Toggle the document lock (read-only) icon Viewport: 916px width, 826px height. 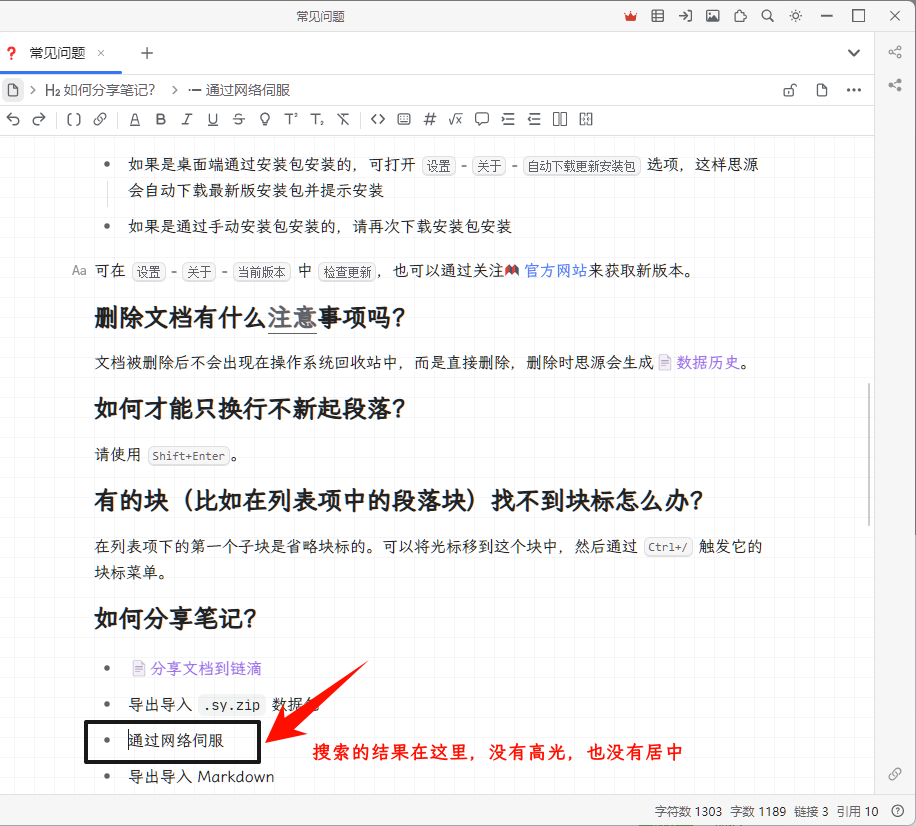pos(790,90)
